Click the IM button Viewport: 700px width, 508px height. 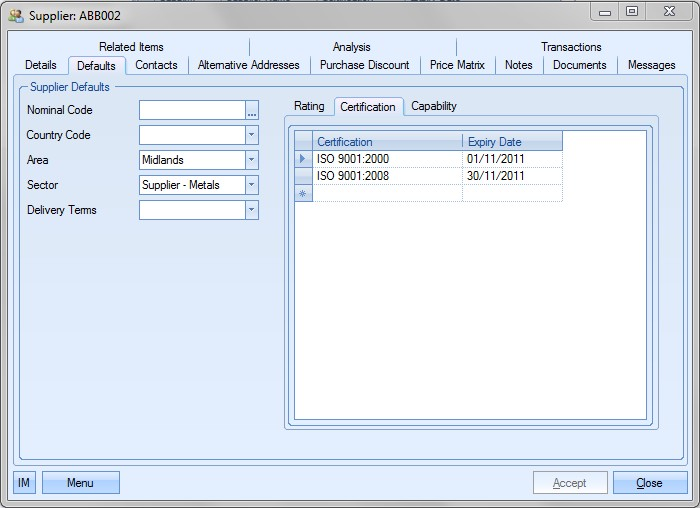pyautogui.click(x=24, y=483)
